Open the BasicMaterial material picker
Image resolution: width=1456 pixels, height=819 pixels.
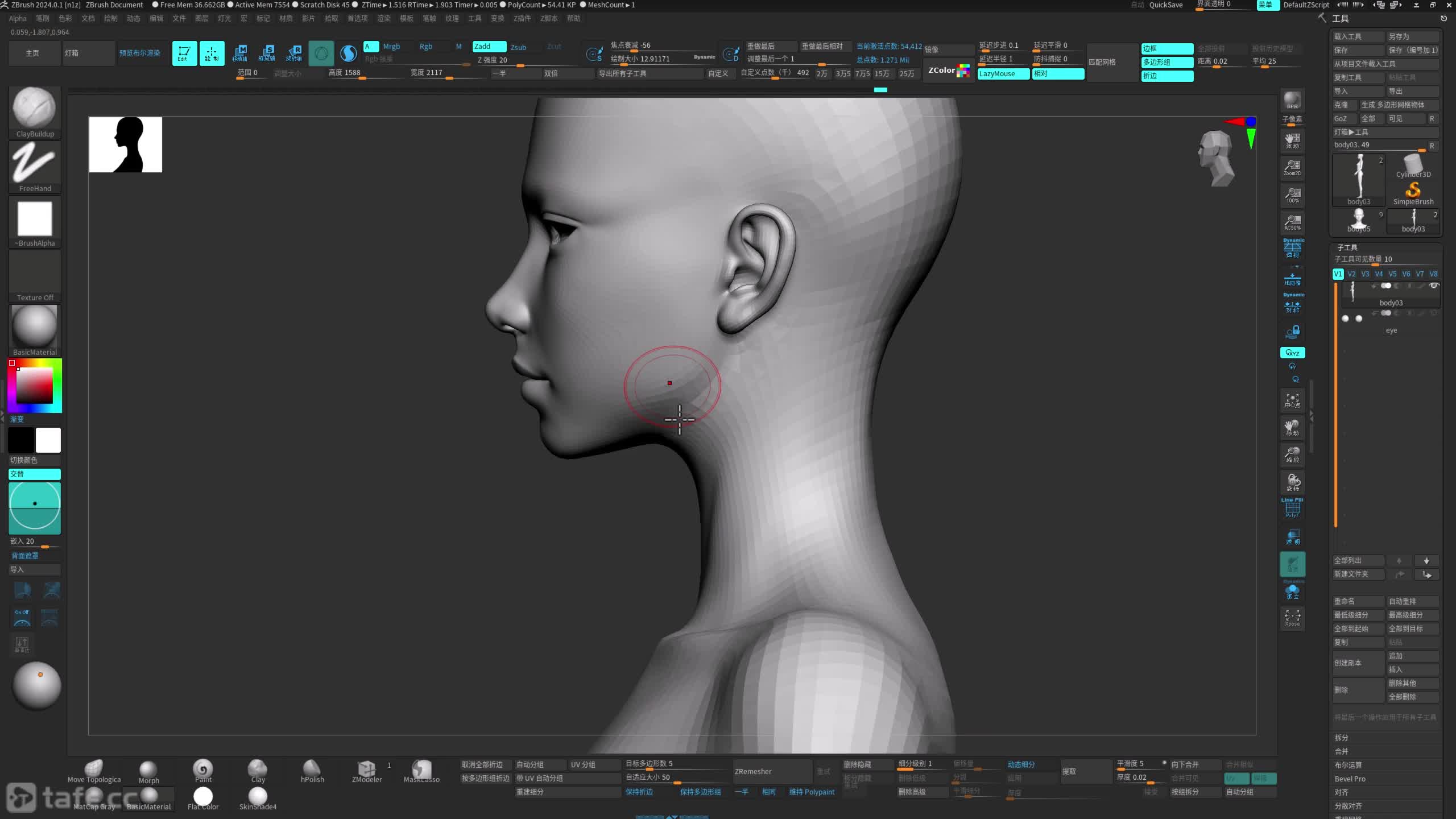coord(35,331)
